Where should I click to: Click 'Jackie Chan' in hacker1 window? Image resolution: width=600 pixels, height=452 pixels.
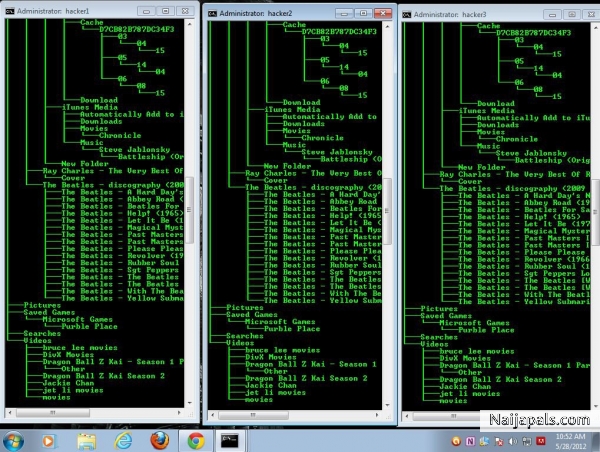68,383
